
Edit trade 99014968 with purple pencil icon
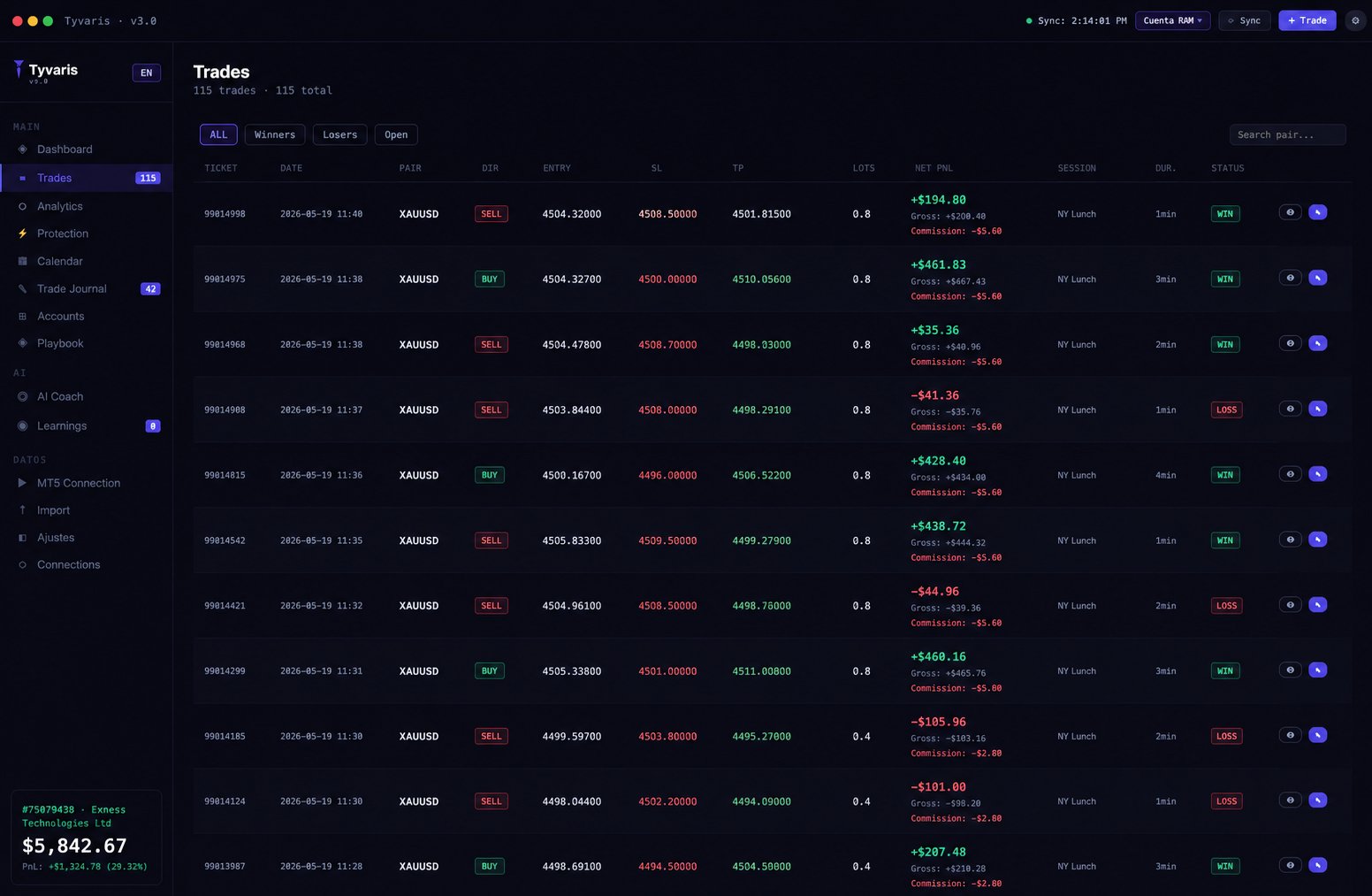tap(1317, 343)
